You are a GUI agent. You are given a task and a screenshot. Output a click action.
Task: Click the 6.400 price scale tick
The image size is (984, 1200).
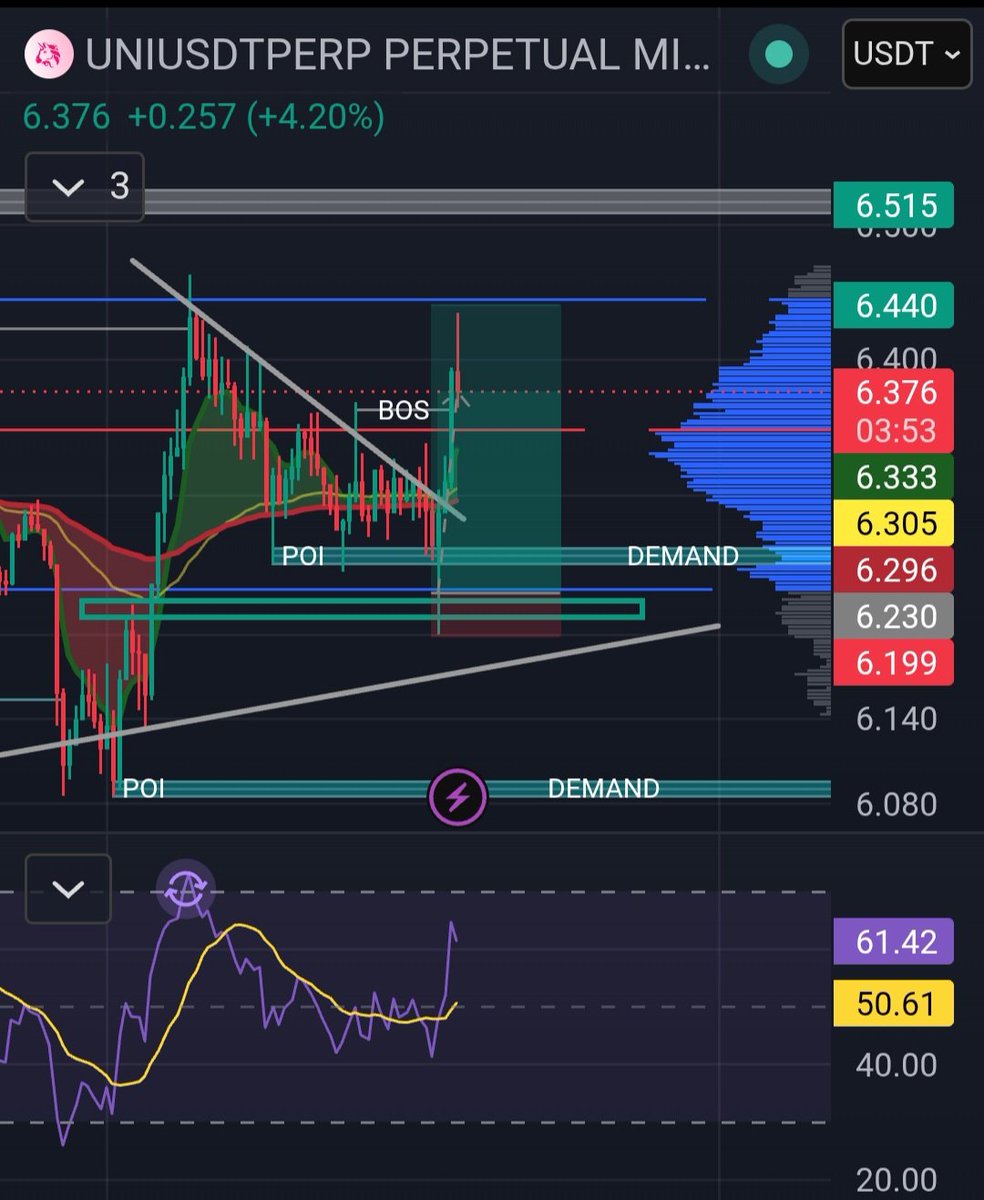tap(896, 357)
